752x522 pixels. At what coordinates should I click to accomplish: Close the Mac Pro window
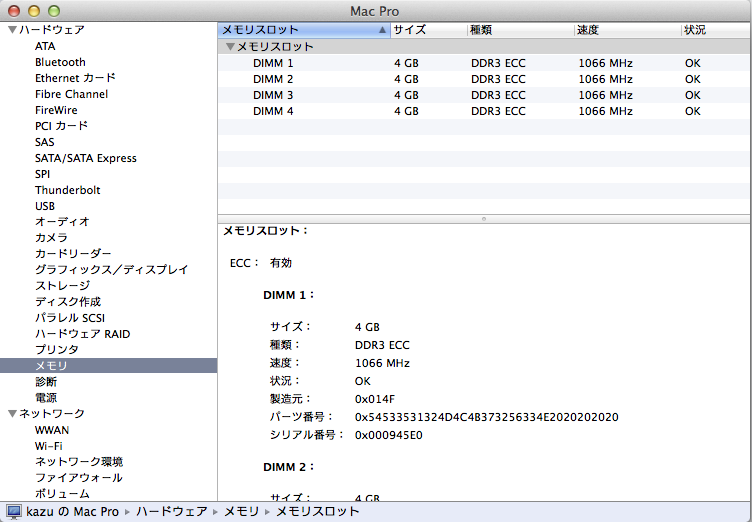click(x=14, y=11)
